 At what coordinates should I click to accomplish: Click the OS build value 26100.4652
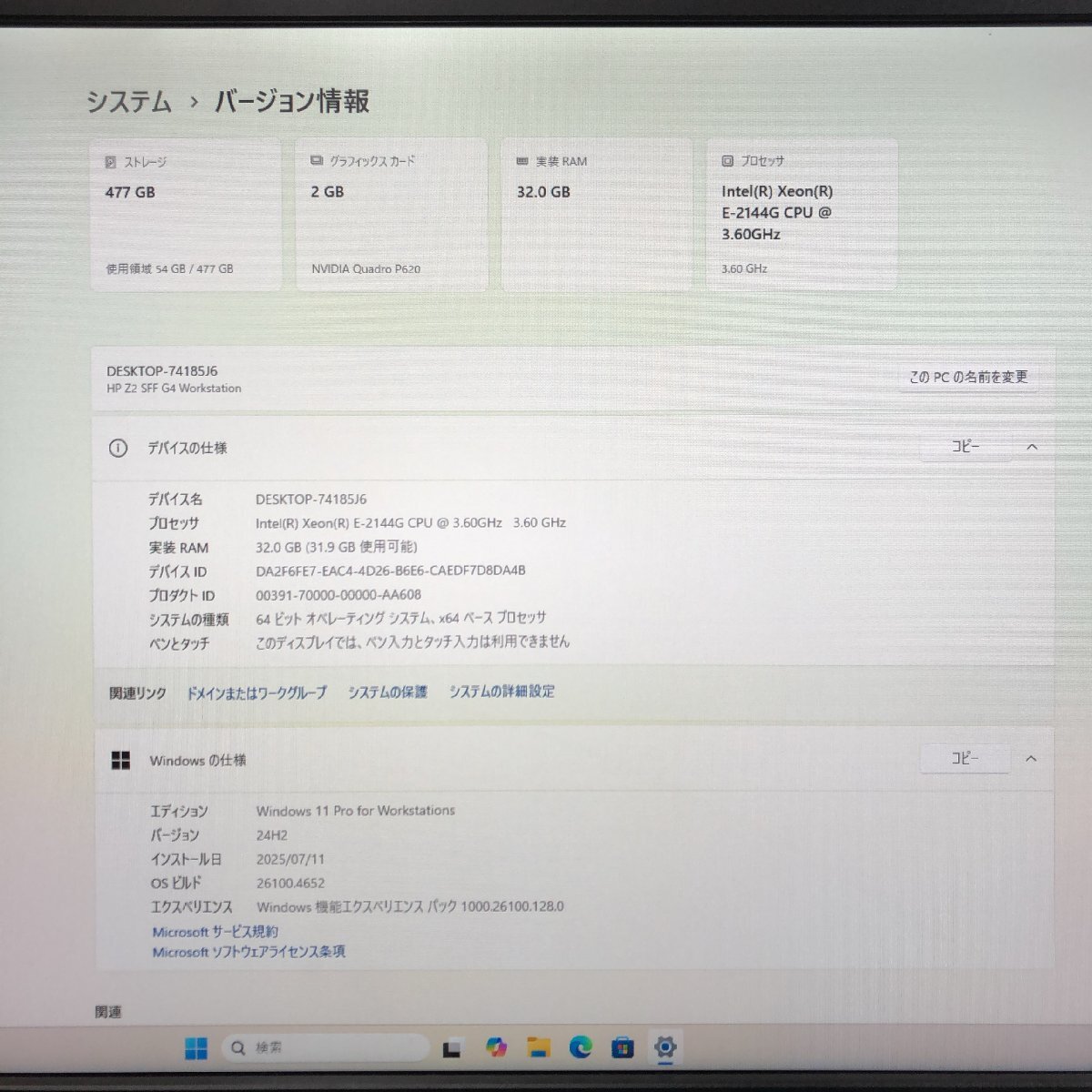click(290, 883)
